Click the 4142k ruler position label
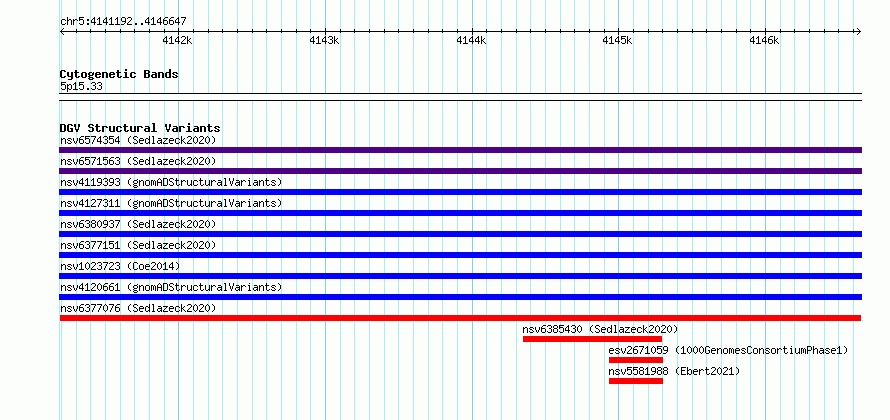 (178, 40)
